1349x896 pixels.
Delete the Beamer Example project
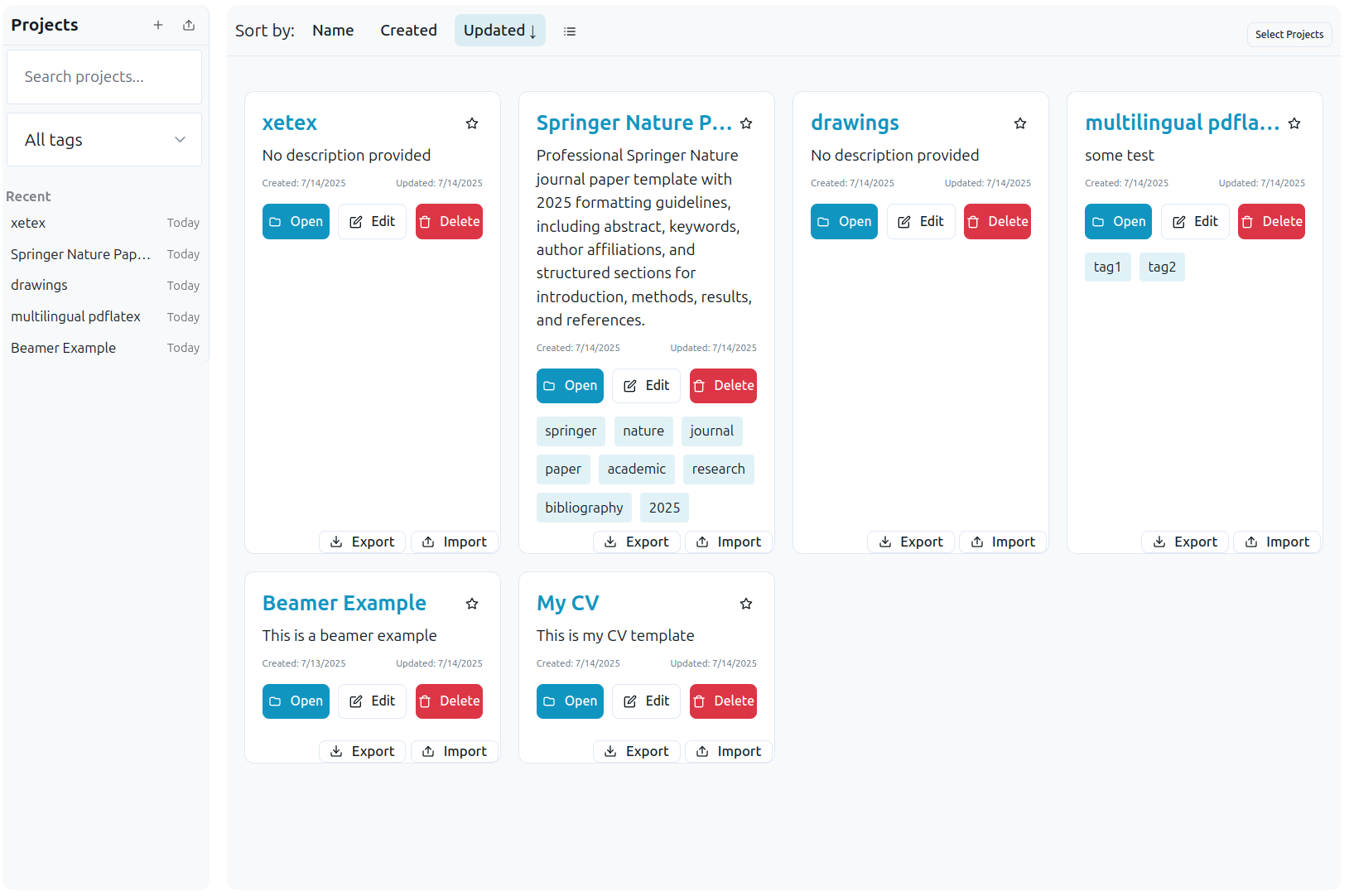449,701
